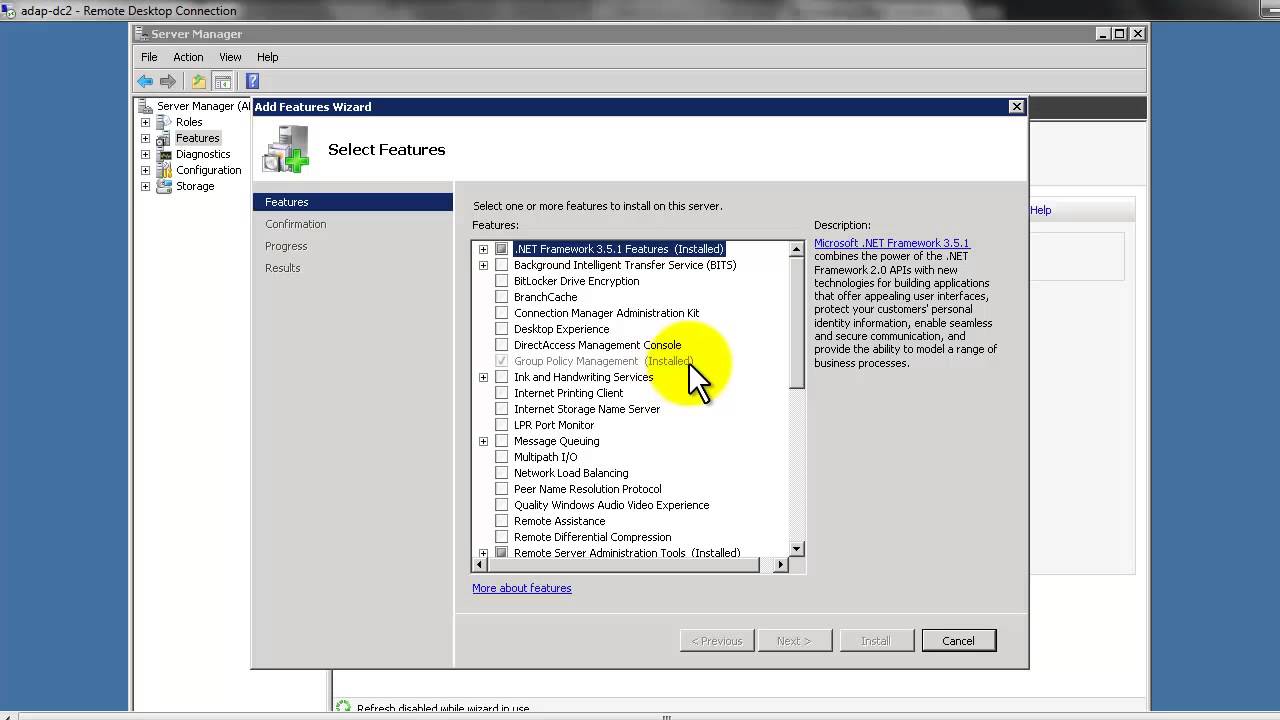This screenshot has width=1280, height=720.
Task: Check the Network Load Balancing checkbox
Action: point(502,473)
